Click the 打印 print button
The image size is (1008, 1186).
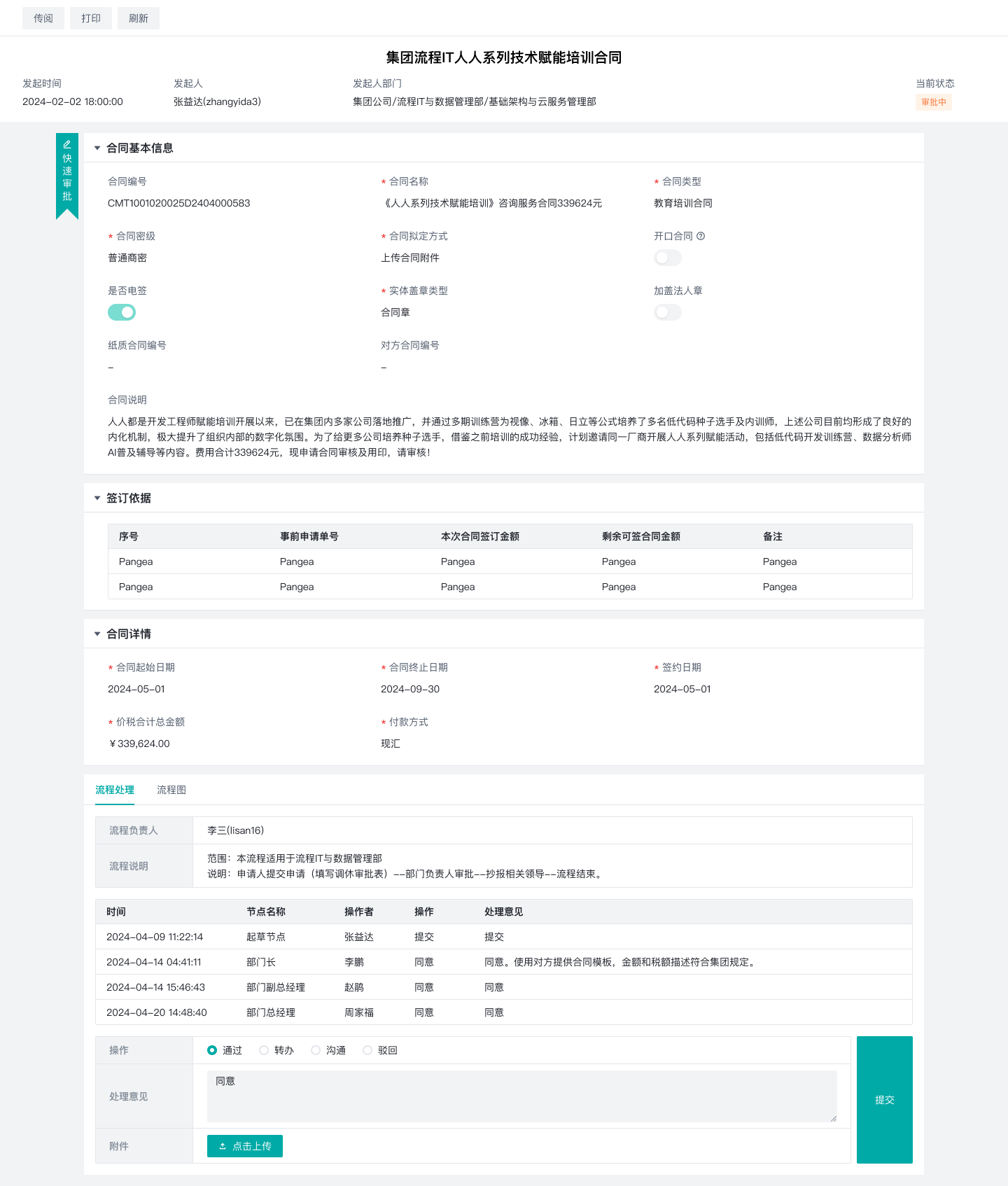[91, 18]
